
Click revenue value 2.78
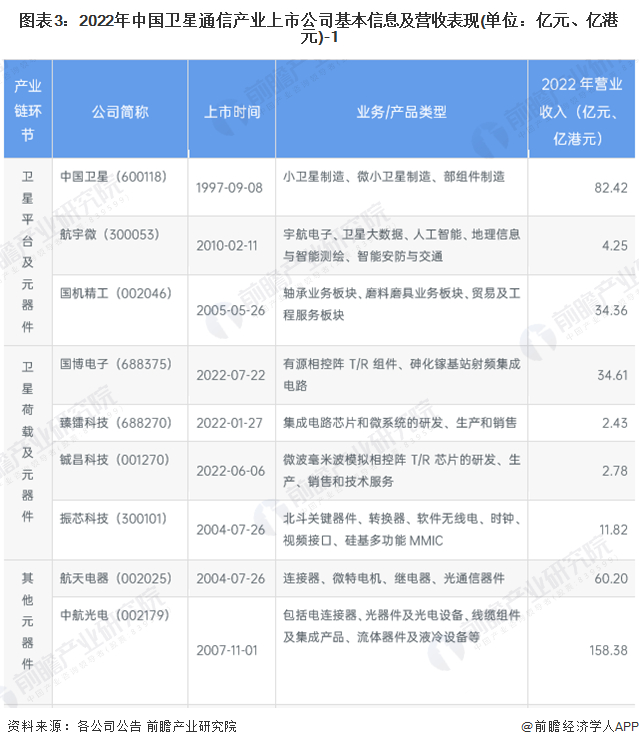pos(615,471)
